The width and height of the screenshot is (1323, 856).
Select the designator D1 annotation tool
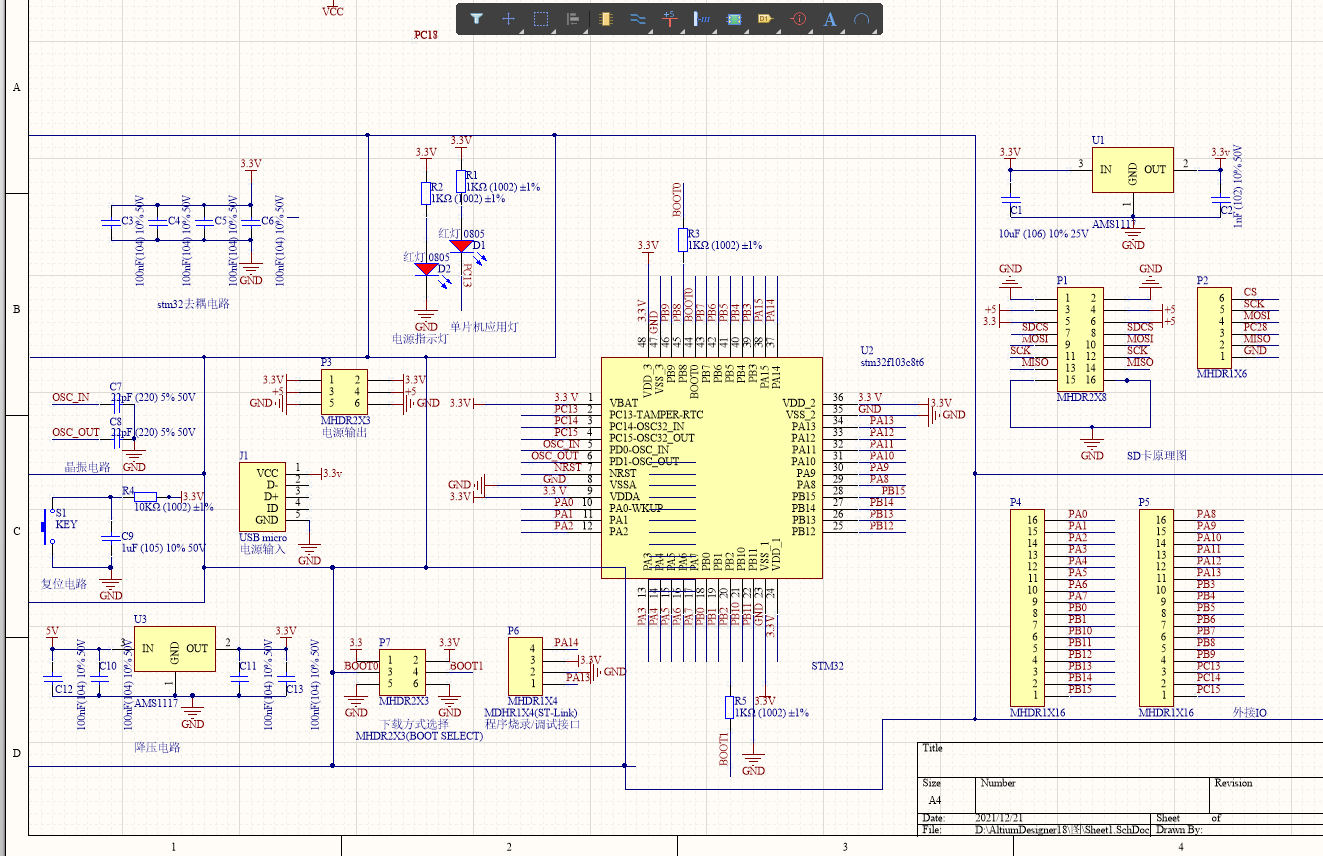(x=765, y=18)
